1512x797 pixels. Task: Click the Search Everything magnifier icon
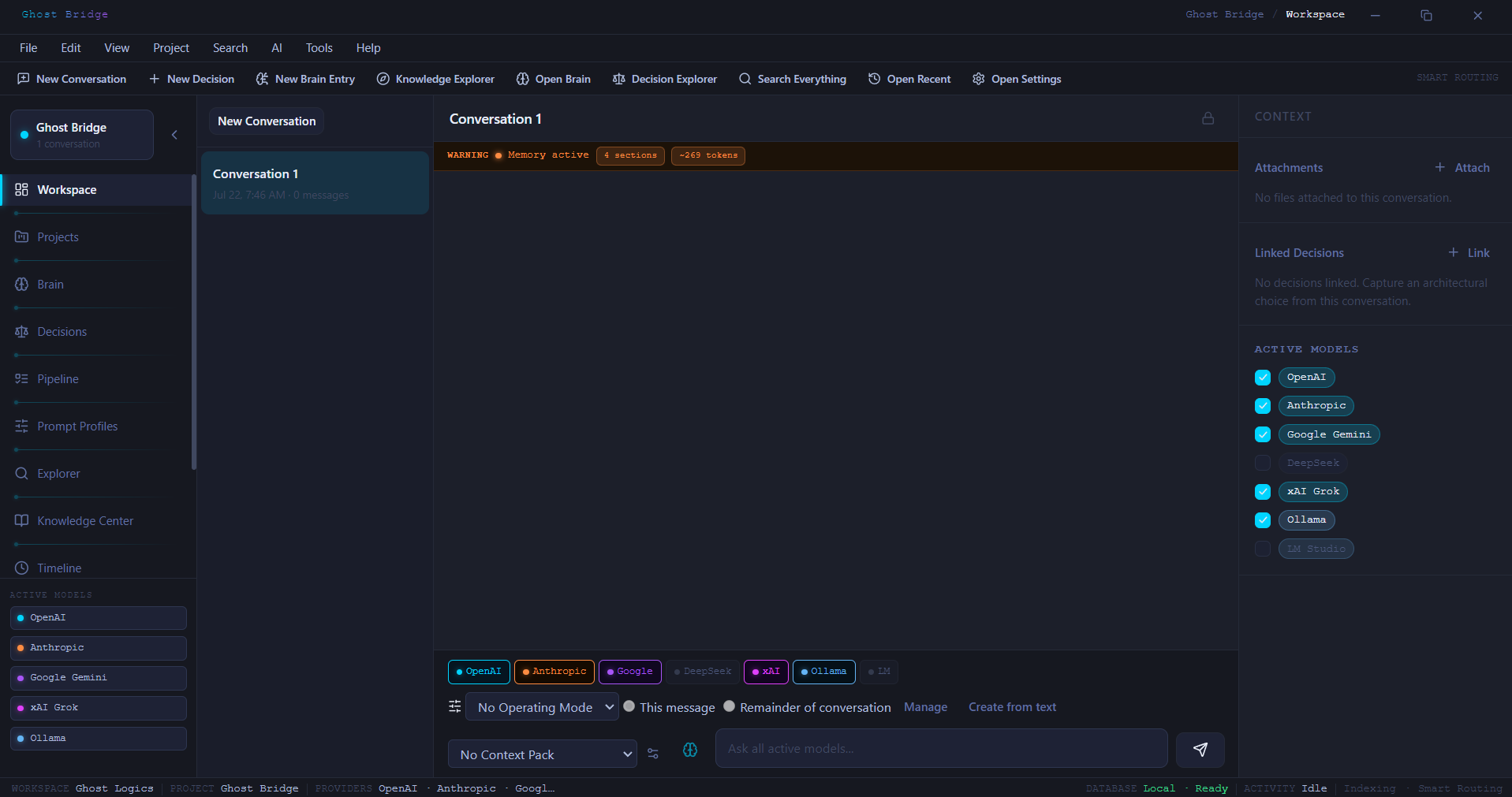[745, 79]
